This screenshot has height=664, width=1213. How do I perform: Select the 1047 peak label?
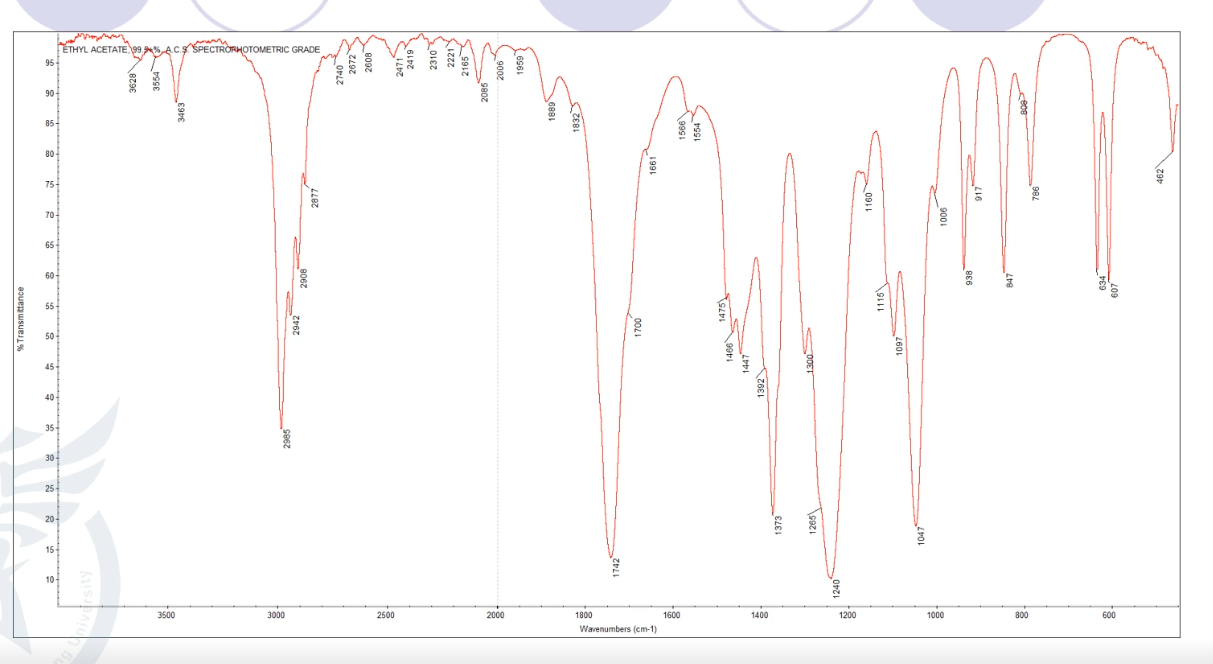pyautogui.click(x=921, y=535)
